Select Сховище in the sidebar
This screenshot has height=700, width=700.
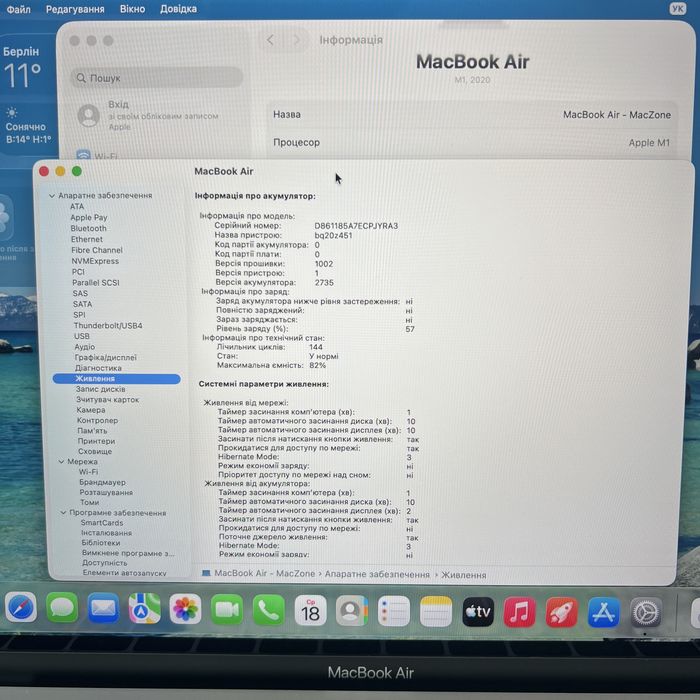pos(95,451)
